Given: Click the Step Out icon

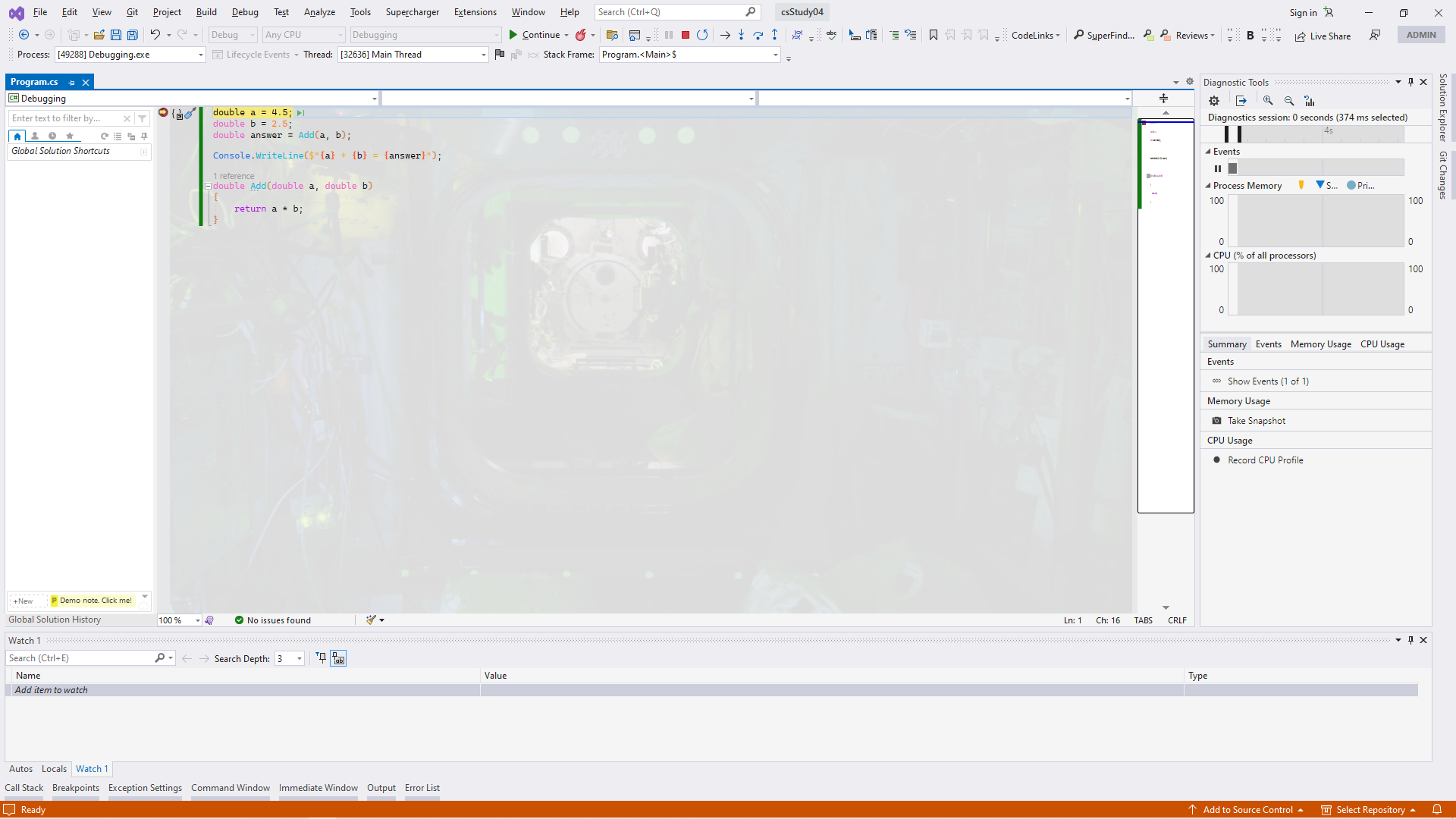Looking at the screenshot, I should tap(774, 35).
